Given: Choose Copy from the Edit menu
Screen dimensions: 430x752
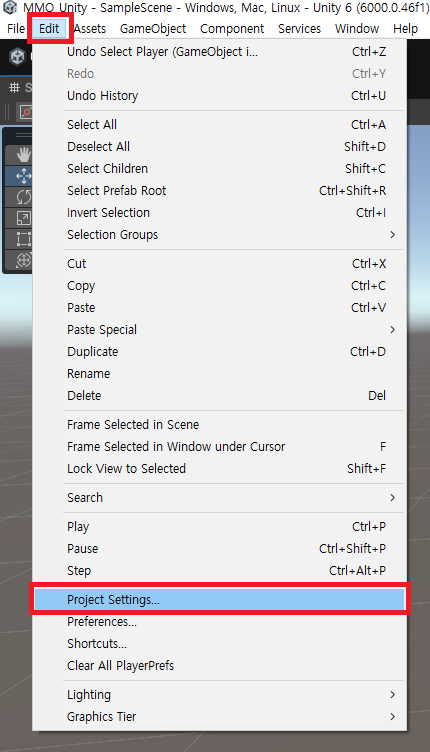Looking at the screenshot, I should click(220, 286).
